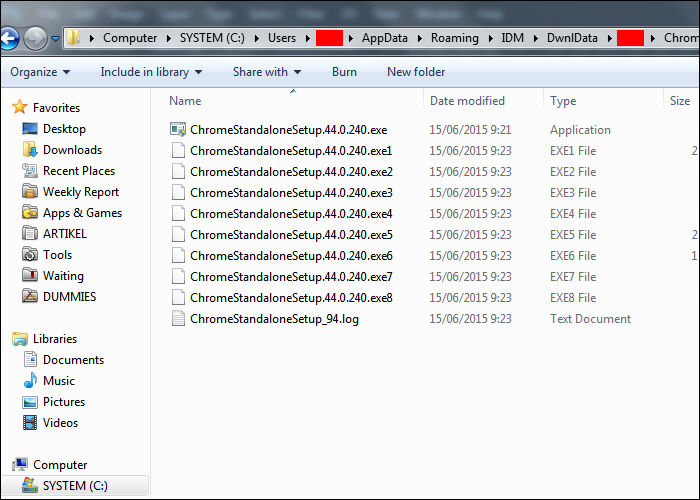Open Desktop in Favorites
This screenshot has height=500, width=700.
[x=64, y=129]
